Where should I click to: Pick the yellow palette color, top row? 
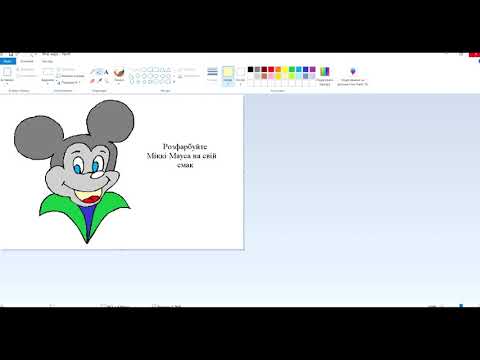[285, 69]
